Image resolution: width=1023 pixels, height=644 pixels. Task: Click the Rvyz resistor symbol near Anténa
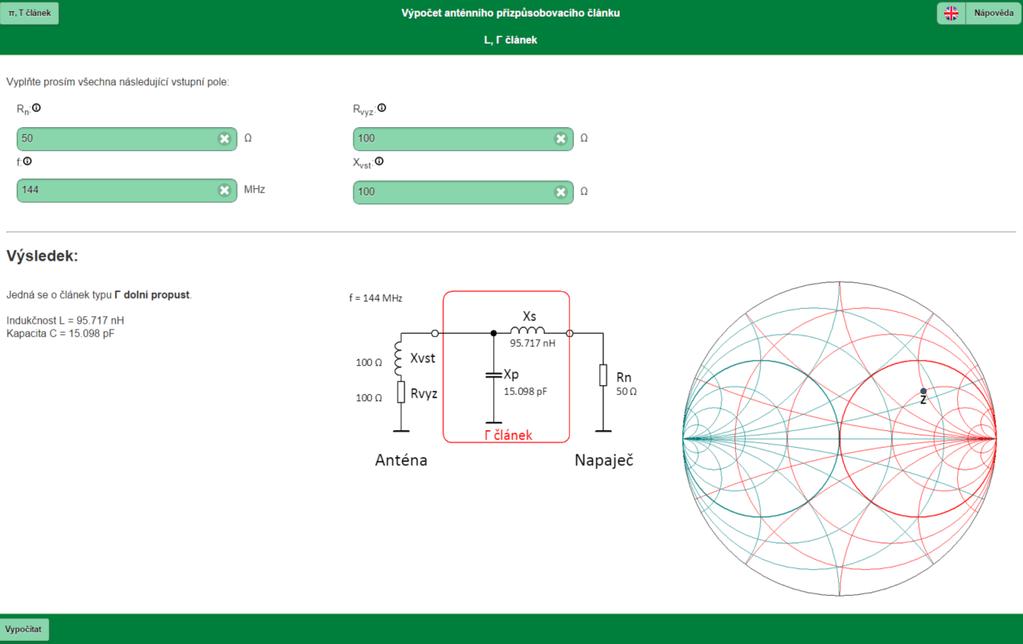click(x=401, y=392)
